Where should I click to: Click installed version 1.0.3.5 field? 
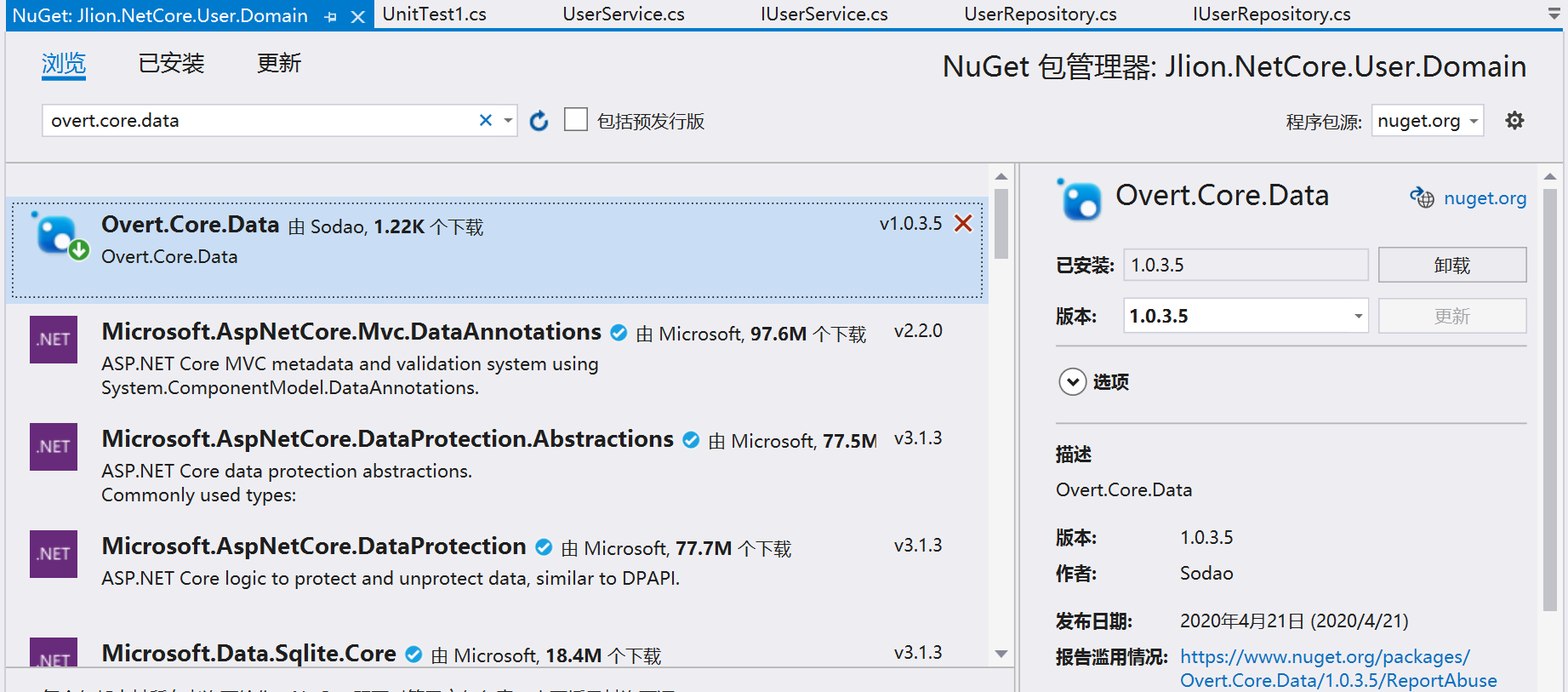(1246, 265)
